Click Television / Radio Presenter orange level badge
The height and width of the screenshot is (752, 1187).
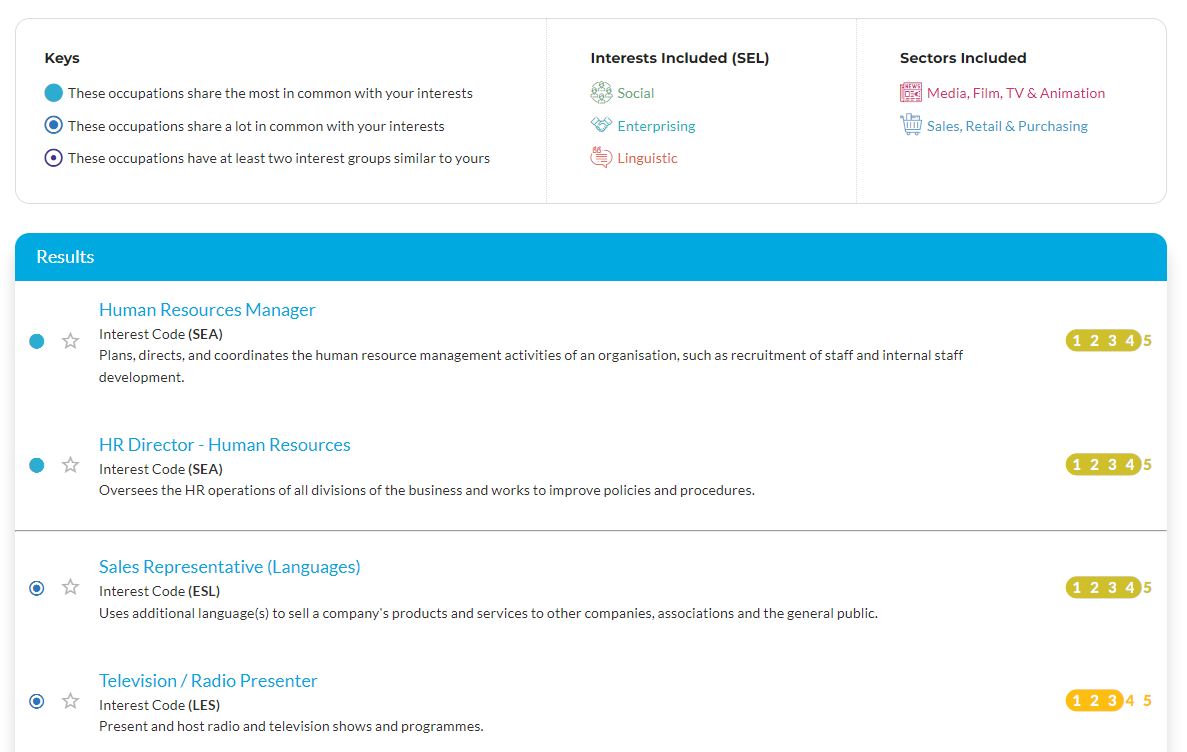tap(1094, 701)
